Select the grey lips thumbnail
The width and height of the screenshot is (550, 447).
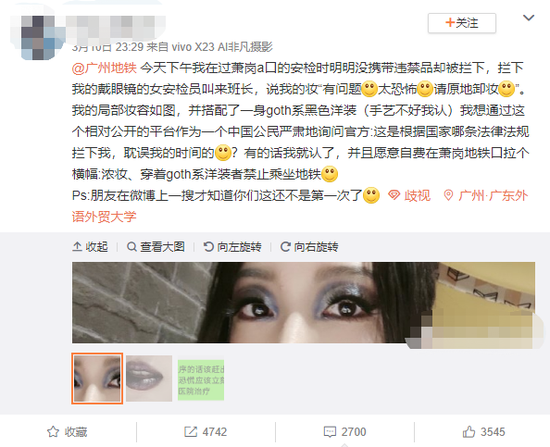(149, 378)
